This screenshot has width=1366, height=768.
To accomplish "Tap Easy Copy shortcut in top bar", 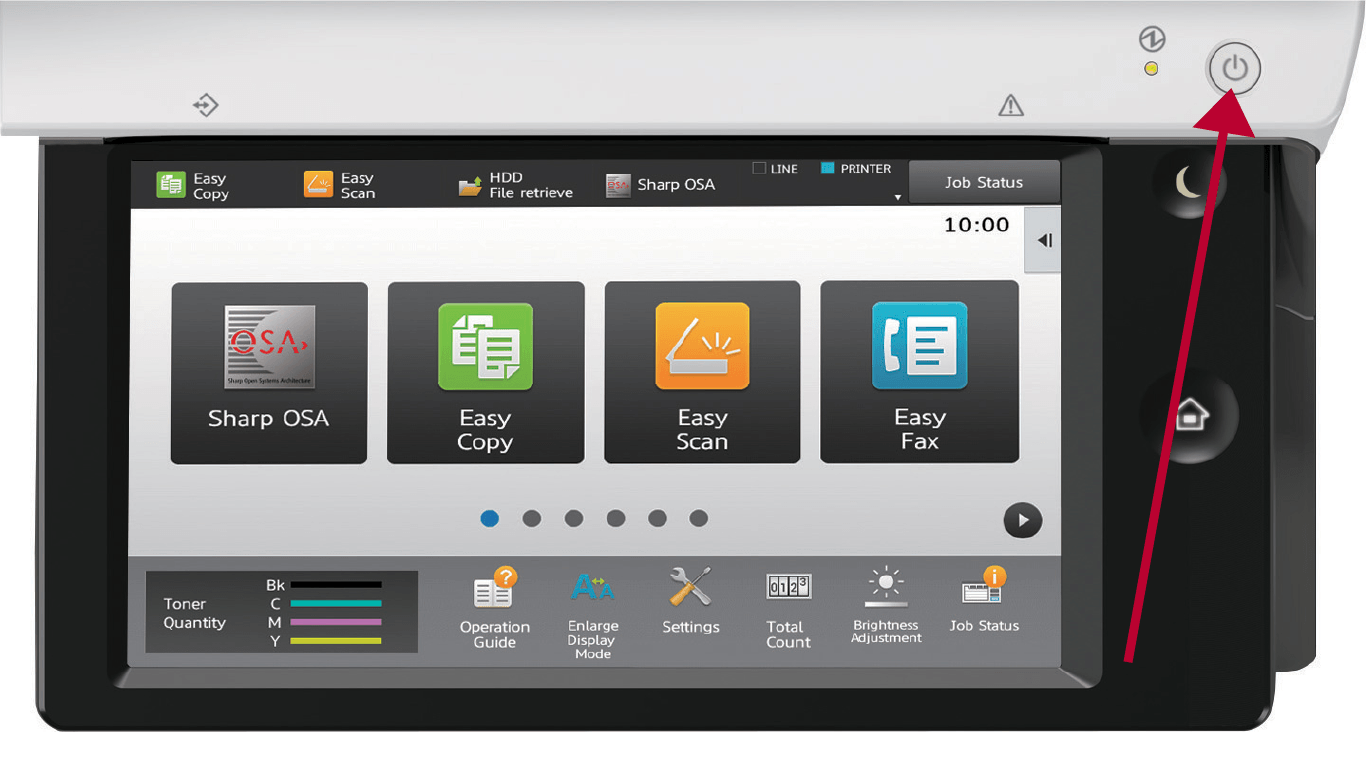I will (193, 186).
